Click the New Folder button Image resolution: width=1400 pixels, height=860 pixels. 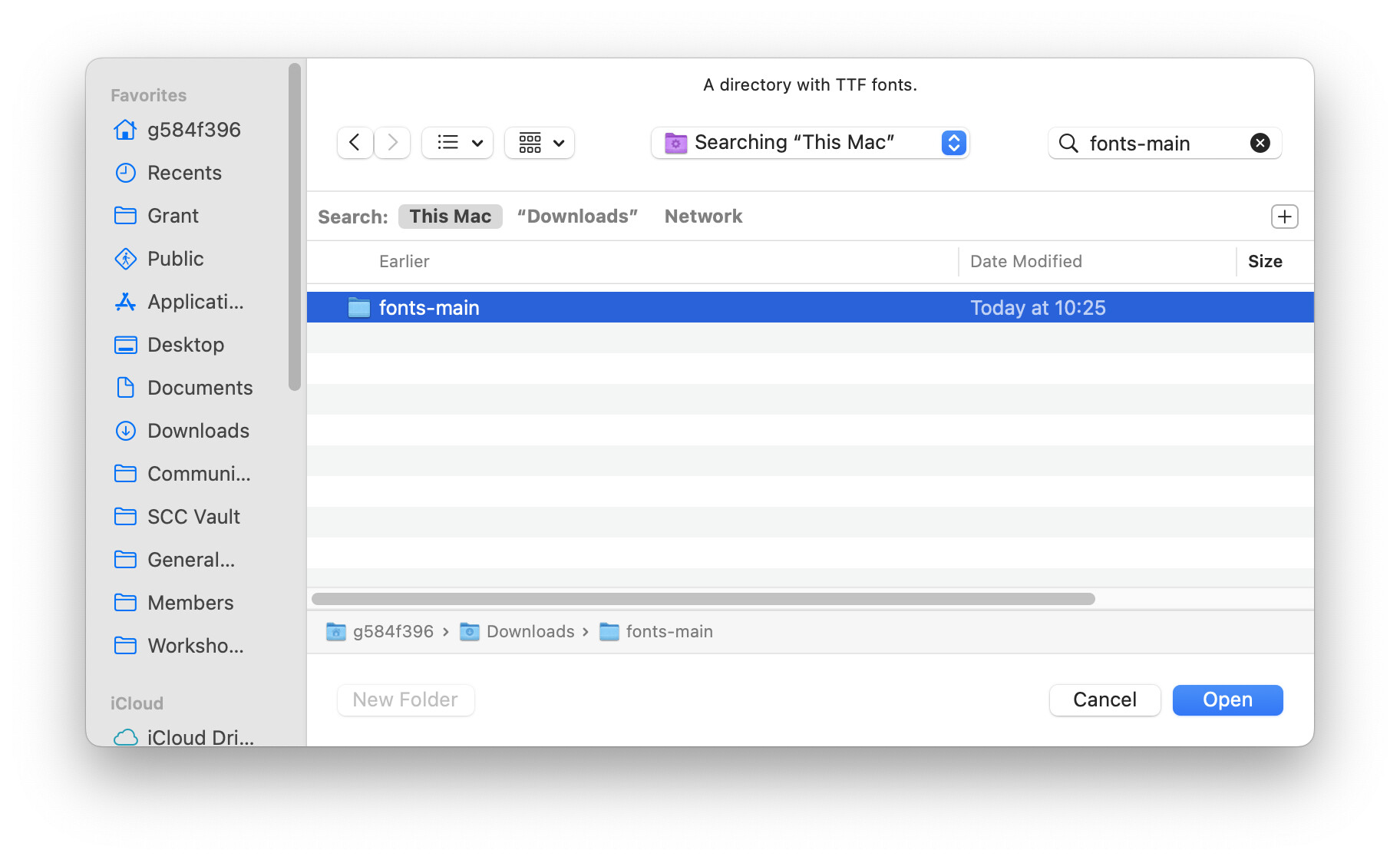[405, 700]
